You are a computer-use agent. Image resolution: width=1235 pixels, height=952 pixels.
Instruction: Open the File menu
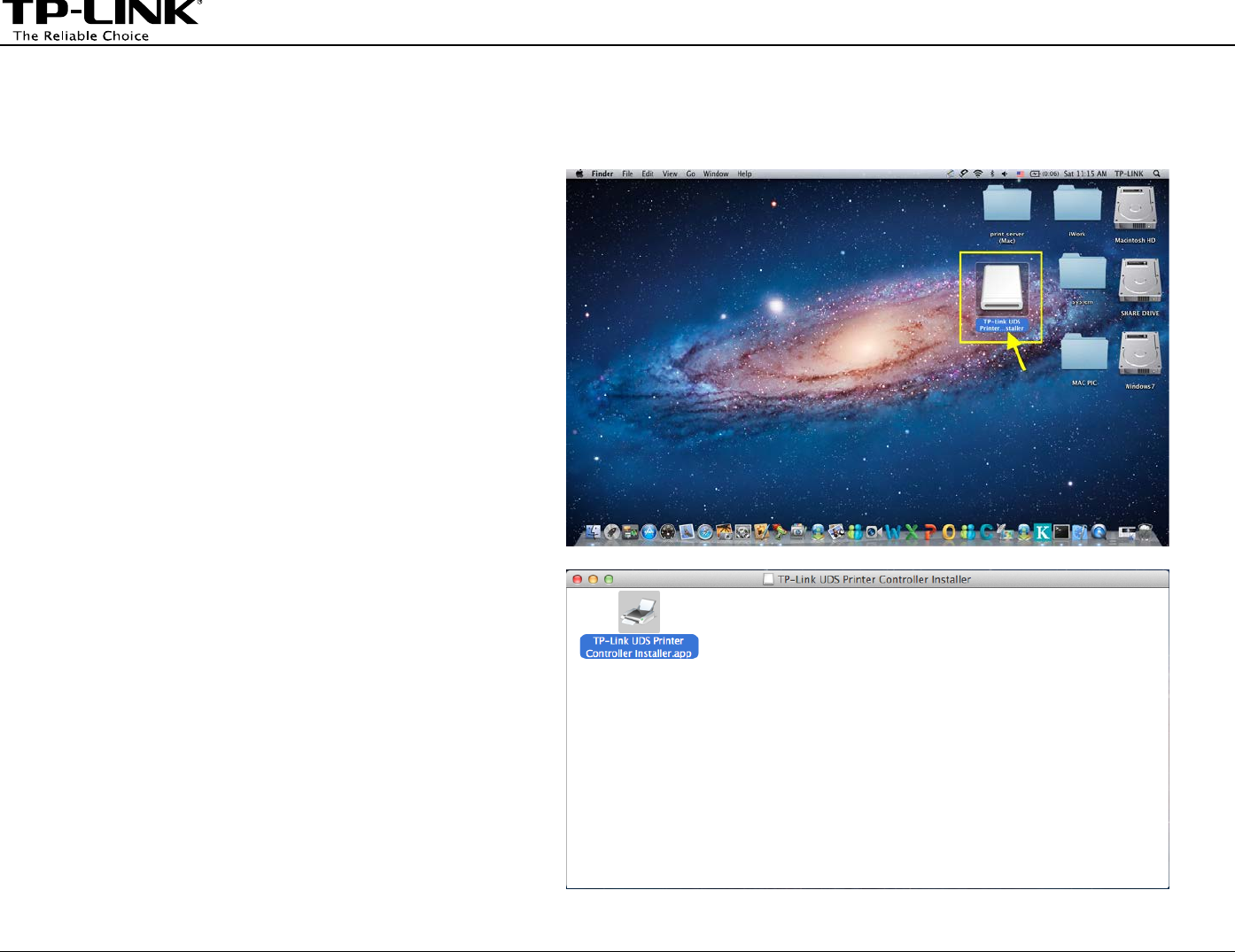pyautogui.click(x=627, y=174)
